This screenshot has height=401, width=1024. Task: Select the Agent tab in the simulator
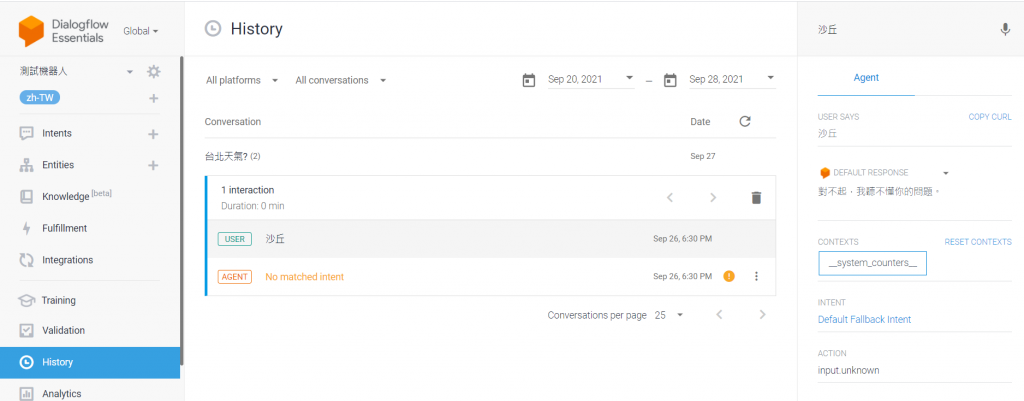866,77
